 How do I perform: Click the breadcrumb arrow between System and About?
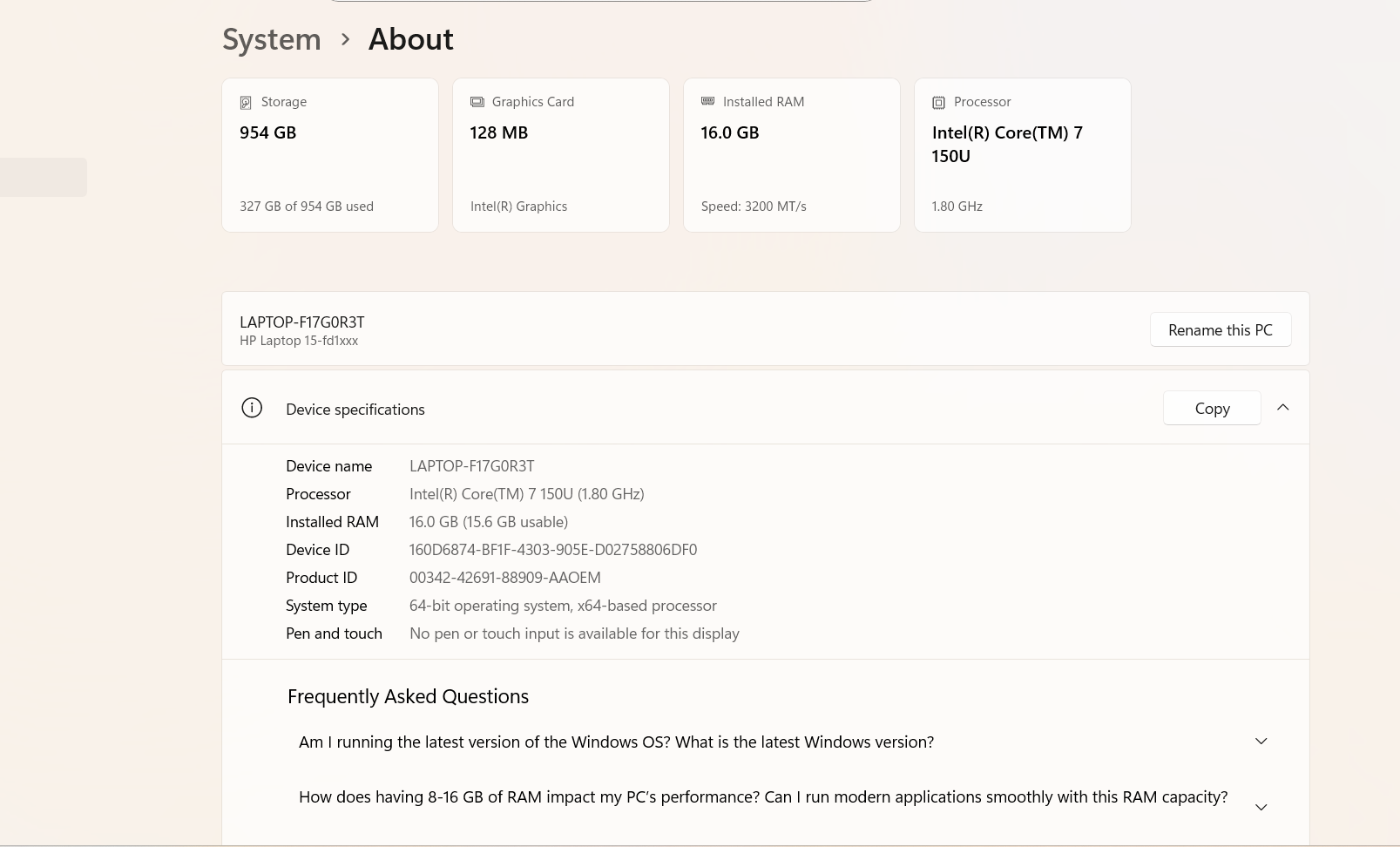(346, 39)
